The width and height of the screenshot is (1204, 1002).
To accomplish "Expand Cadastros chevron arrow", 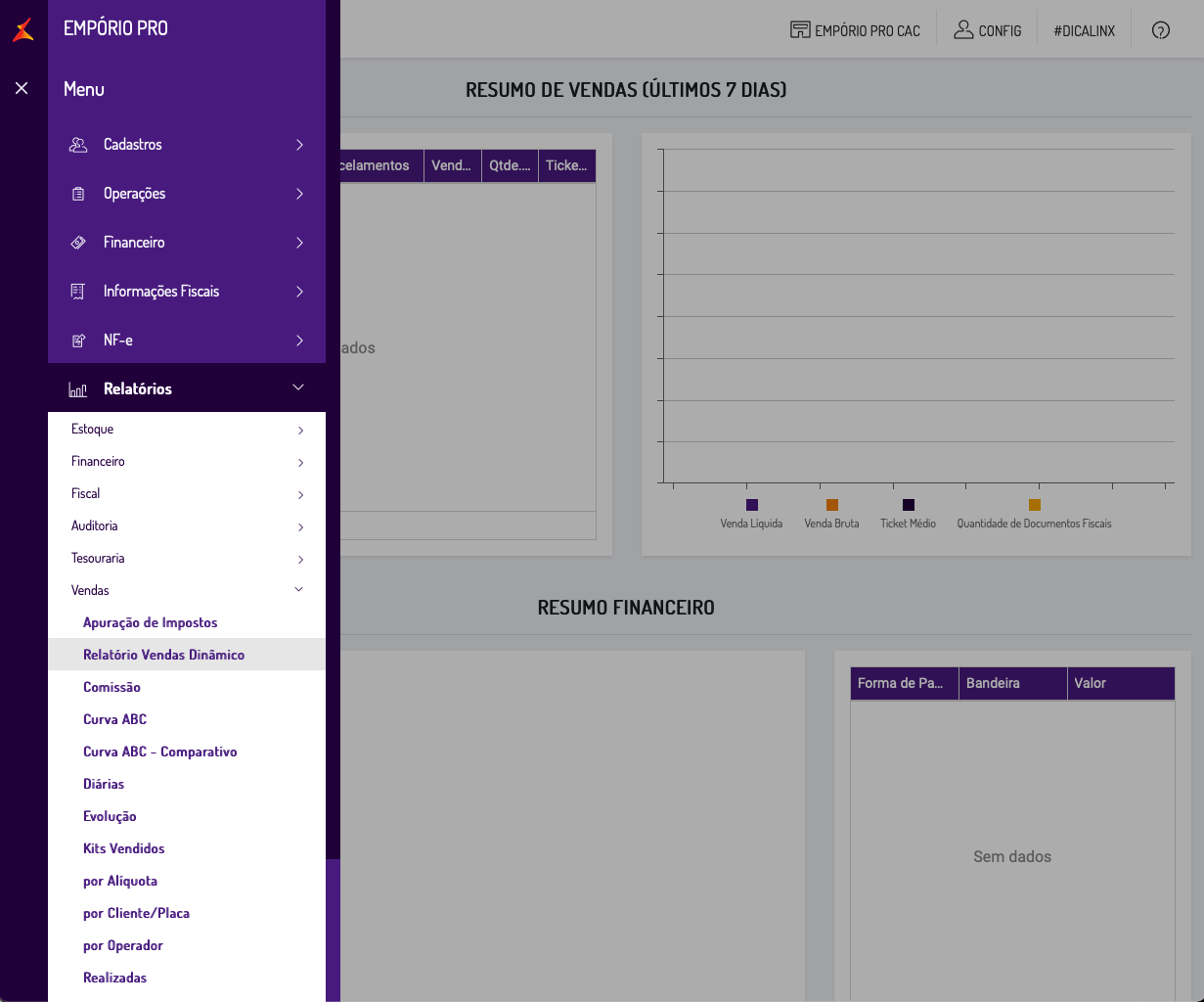I will (299, 145).
